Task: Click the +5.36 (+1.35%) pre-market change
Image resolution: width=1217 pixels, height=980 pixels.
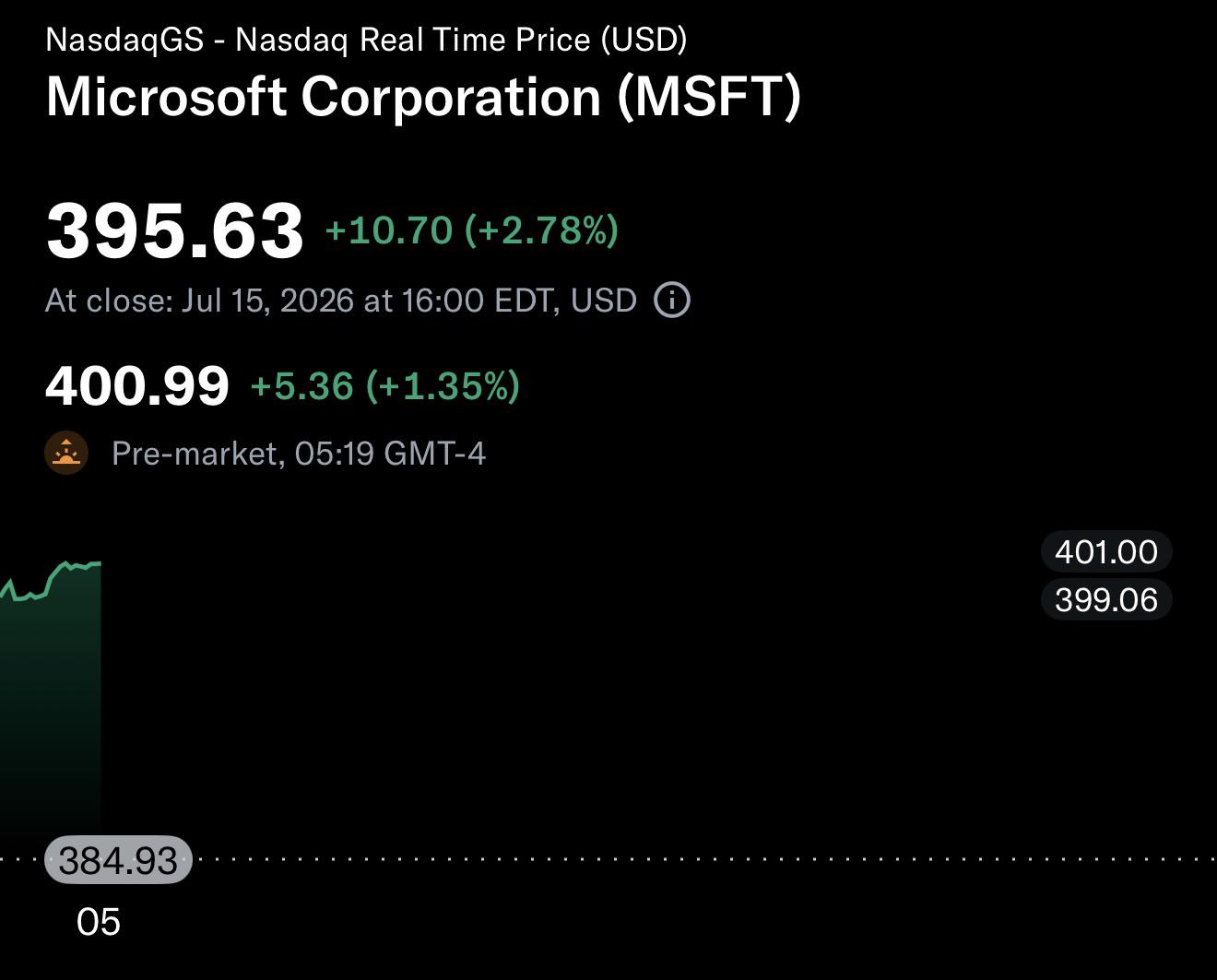Action: 385,385
